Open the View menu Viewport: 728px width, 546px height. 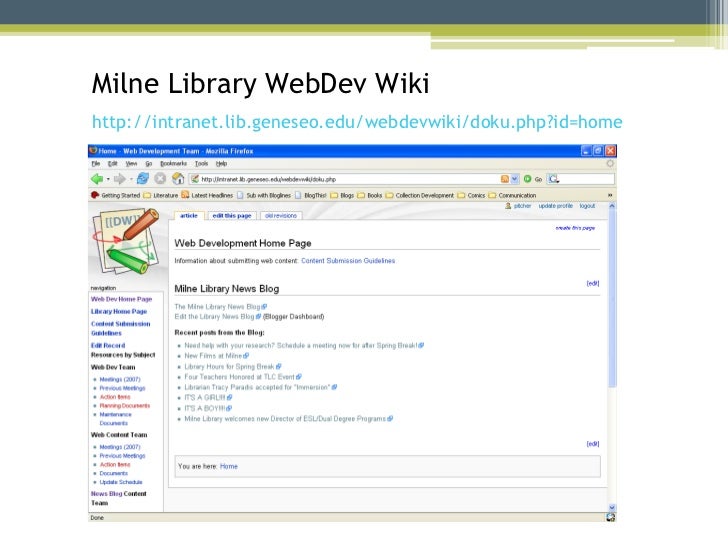tap(131, 163)
